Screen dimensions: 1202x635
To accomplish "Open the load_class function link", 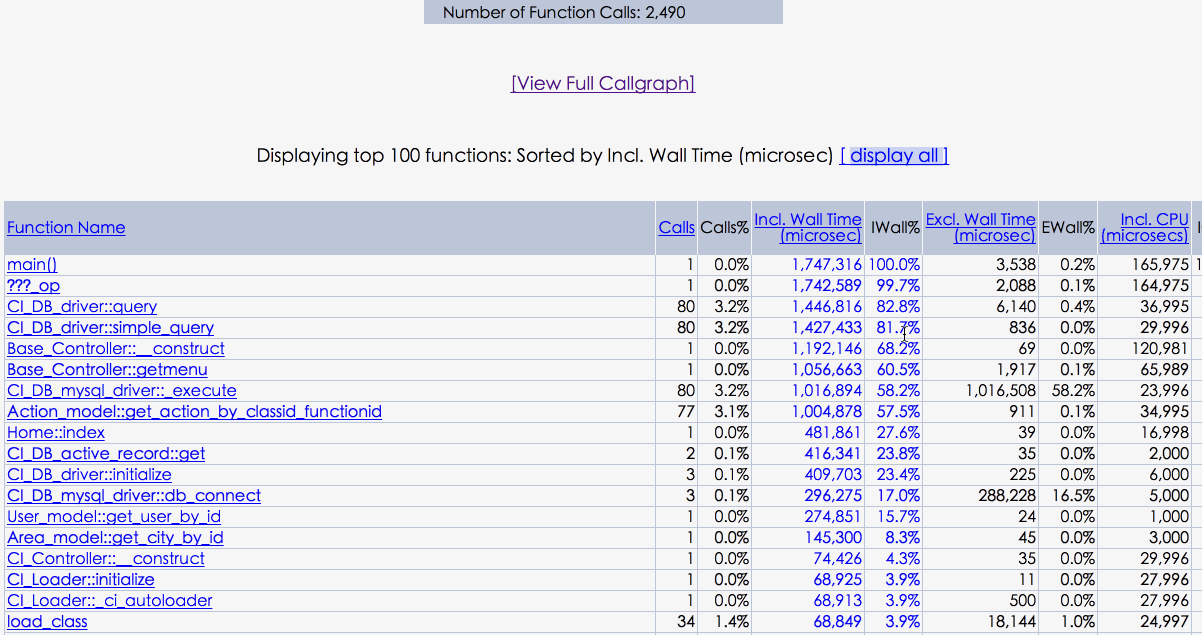I will [x=47, y=622].
